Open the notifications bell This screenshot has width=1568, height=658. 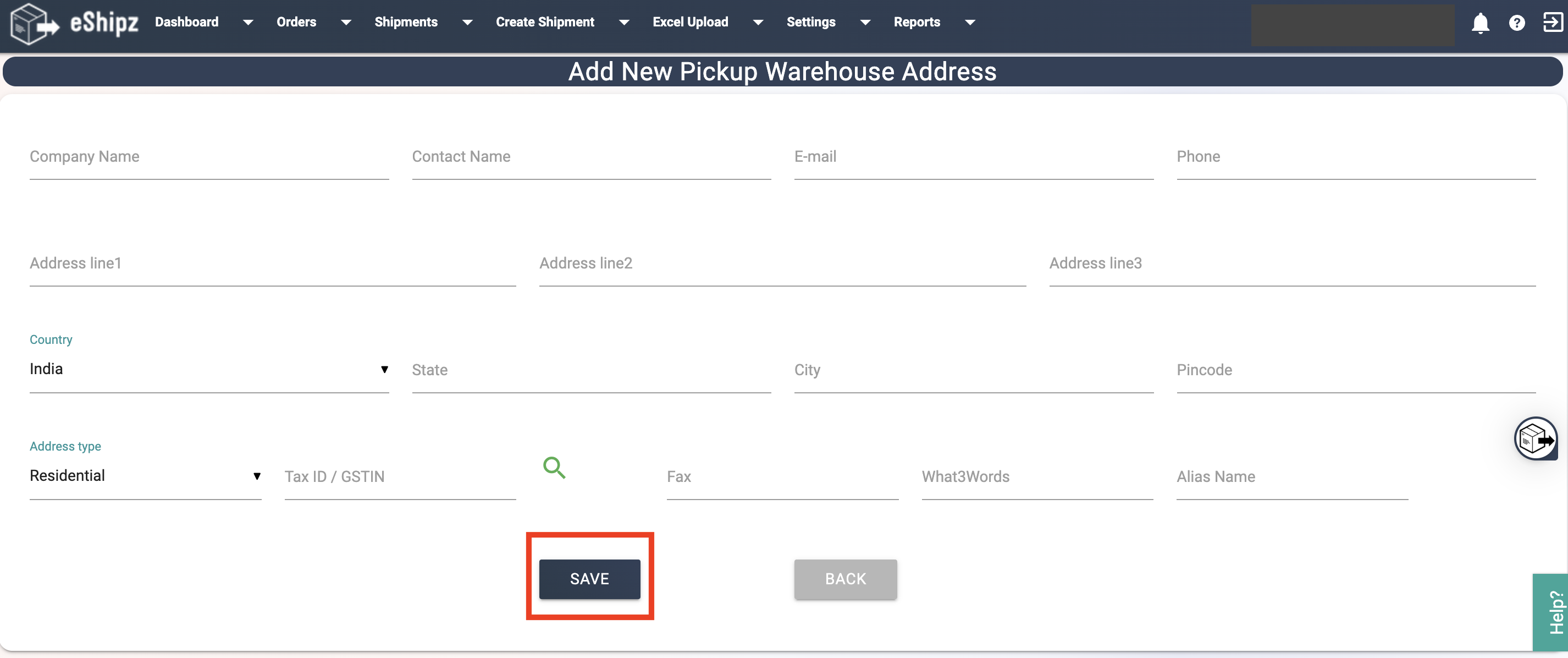(1479, 23)
